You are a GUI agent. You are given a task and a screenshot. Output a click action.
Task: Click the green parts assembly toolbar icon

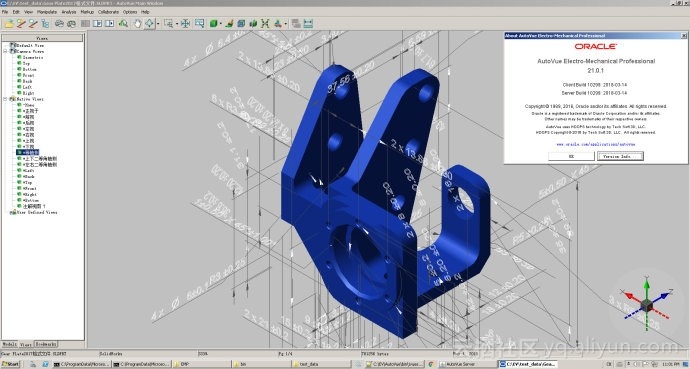tap(253, 24)
